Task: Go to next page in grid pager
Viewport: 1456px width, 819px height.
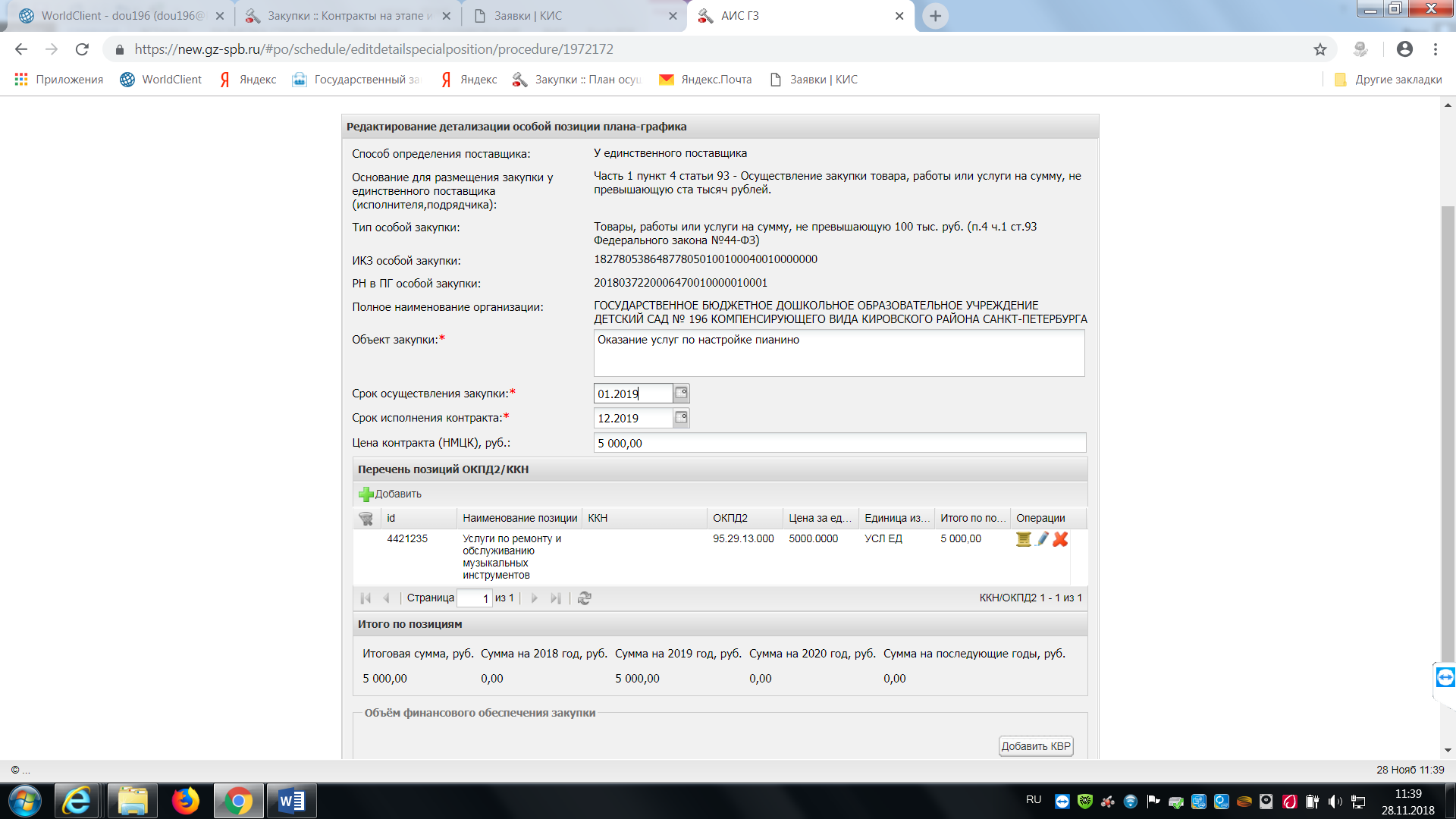Action: point(534,598)
